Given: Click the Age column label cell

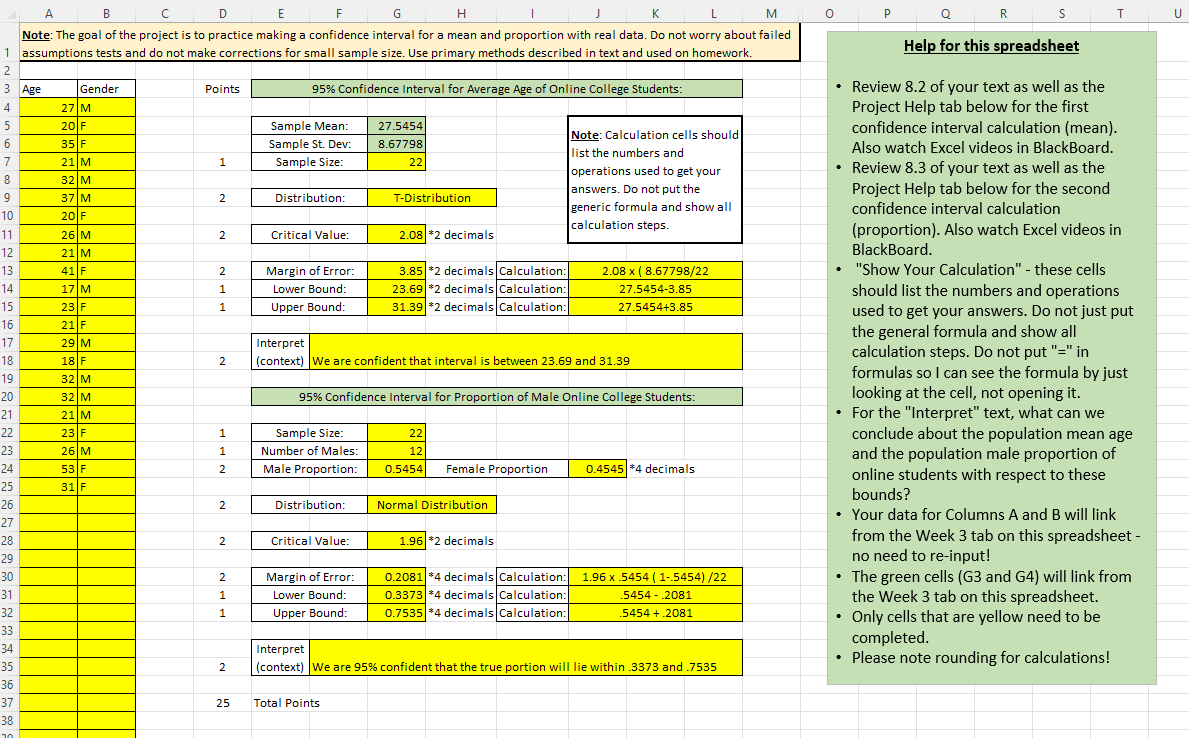Looking at the screenshot, I should pyautogui.click(x=49, y=89).
